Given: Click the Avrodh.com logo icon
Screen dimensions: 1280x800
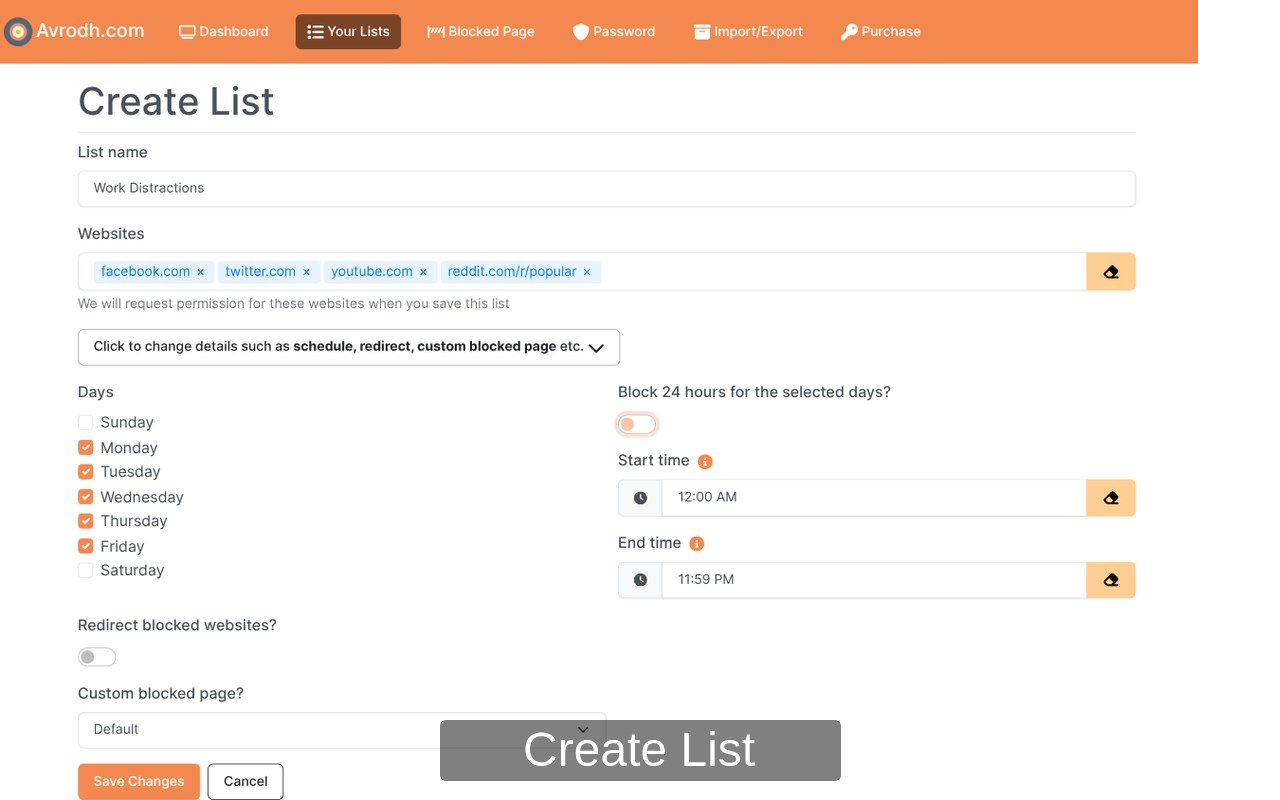Looking at the screenshot, I should pos(18,31).
